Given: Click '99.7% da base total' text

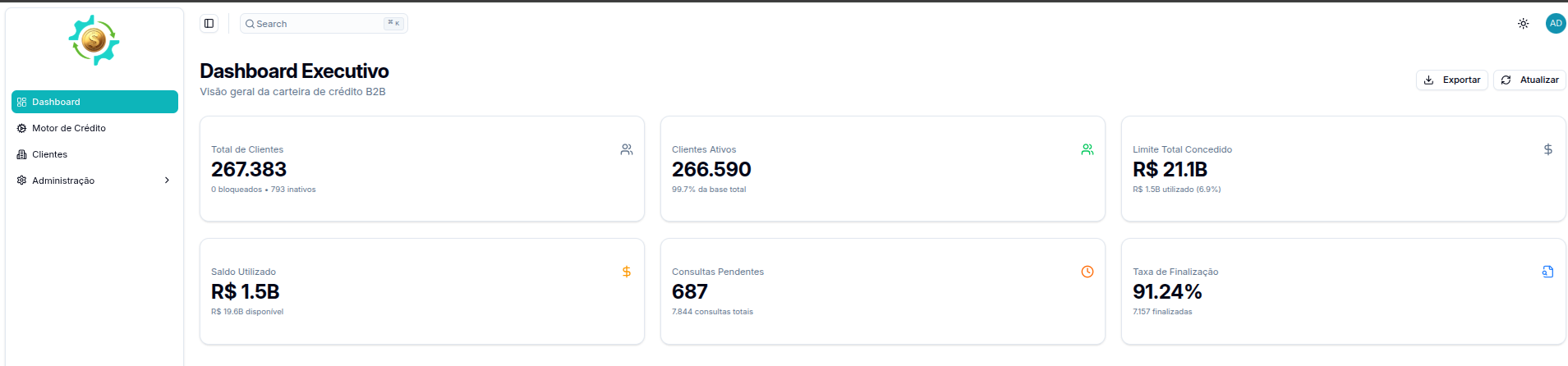Looking at the screenshot, I should pos(709,190).
